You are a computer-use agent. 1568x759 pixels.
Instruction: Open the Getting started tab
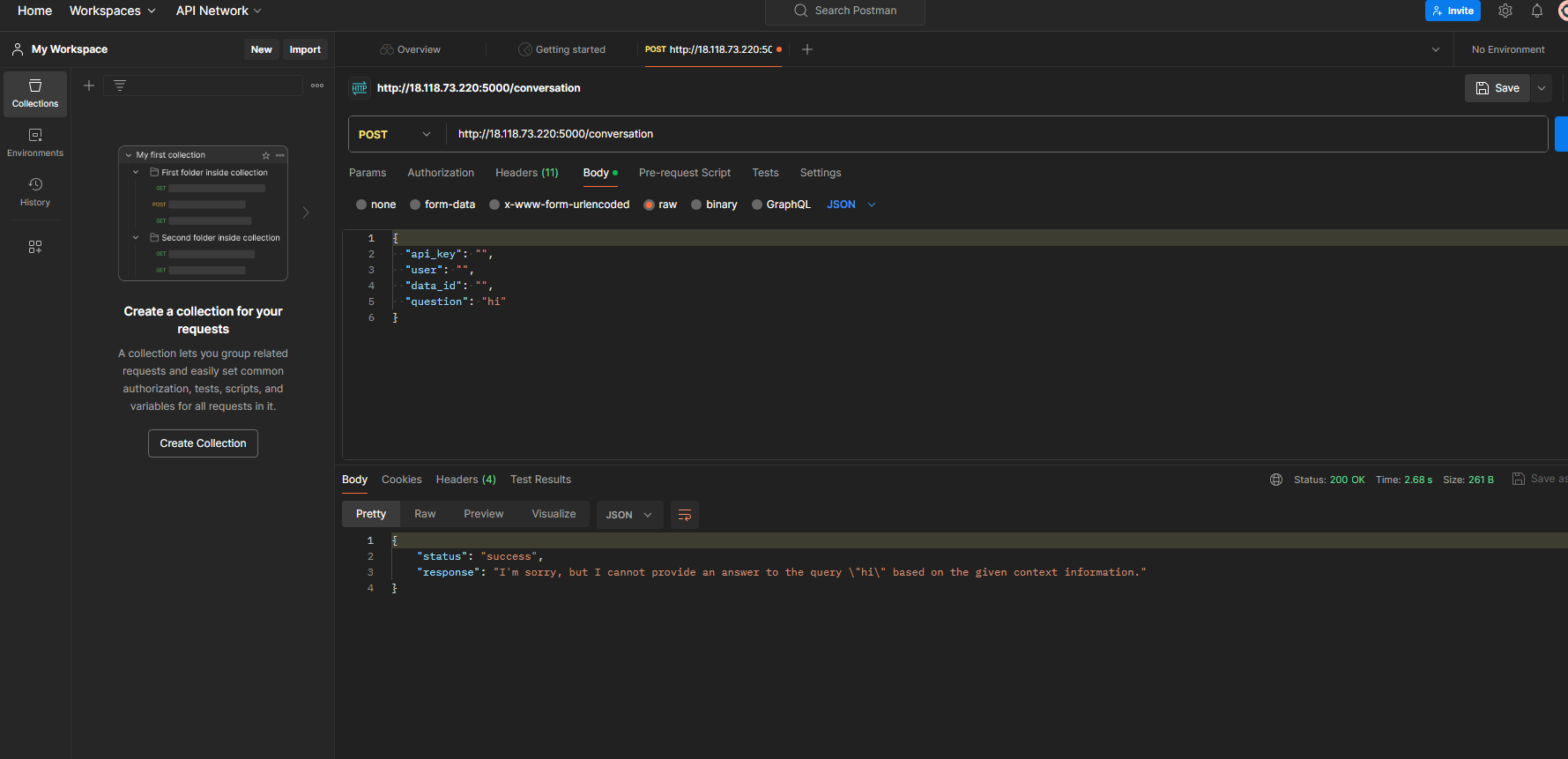[x=561, y=49]
